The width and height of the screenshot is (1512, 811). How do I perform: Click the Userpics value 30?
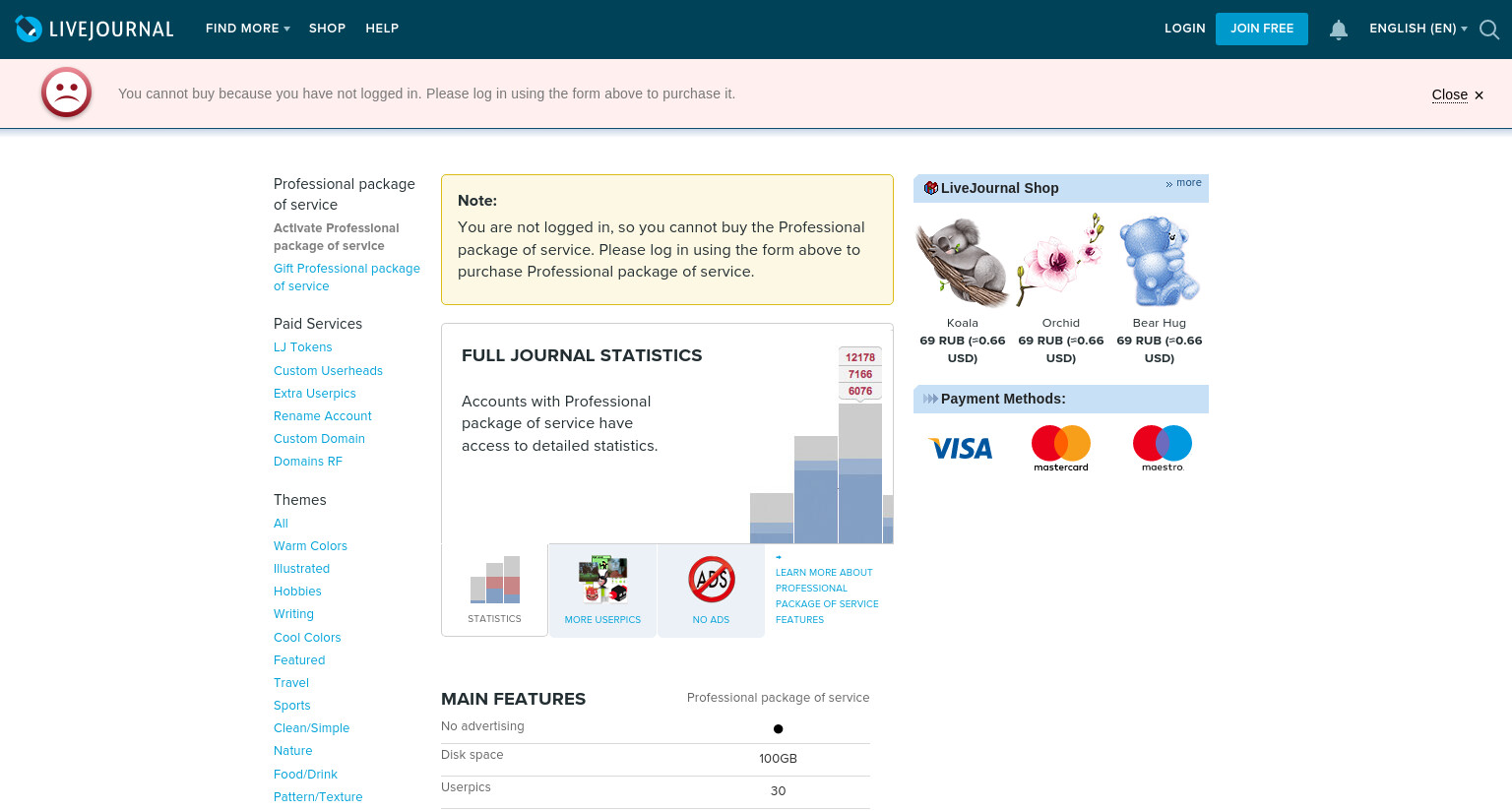778,791
